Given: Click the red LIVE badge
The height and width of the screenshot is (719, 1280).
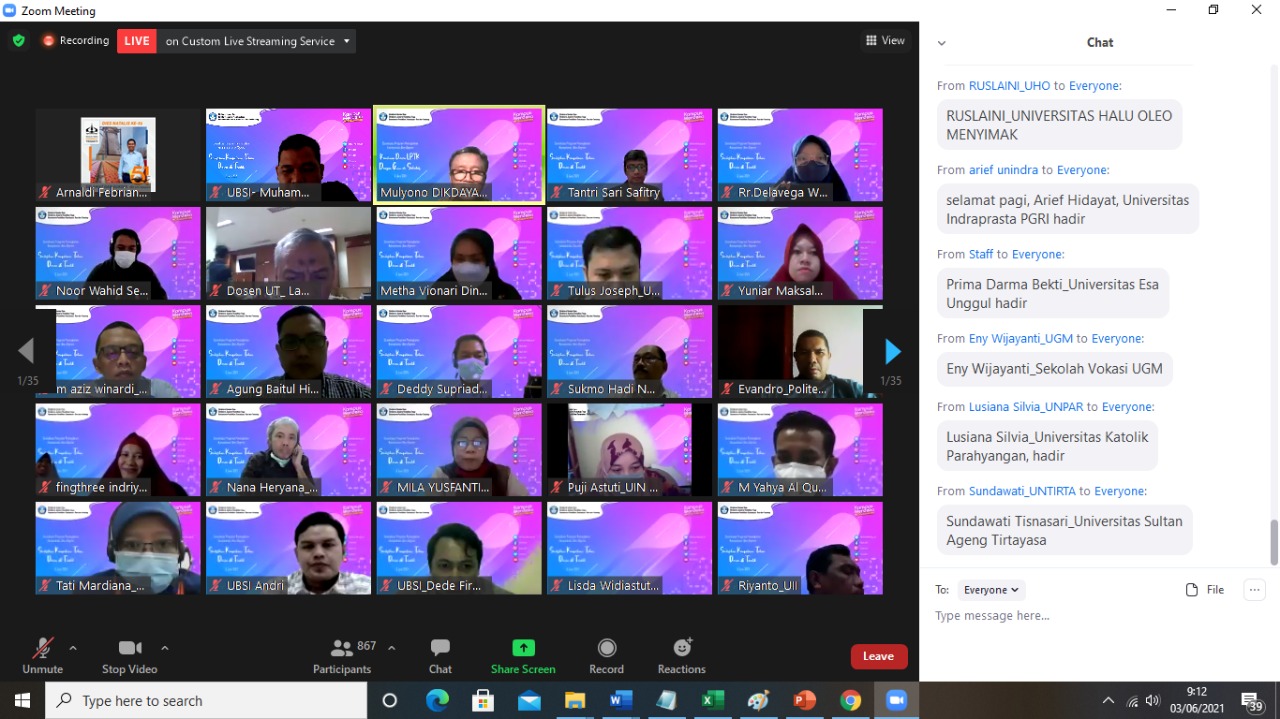Looking at the screenshot, I should 137,41.
